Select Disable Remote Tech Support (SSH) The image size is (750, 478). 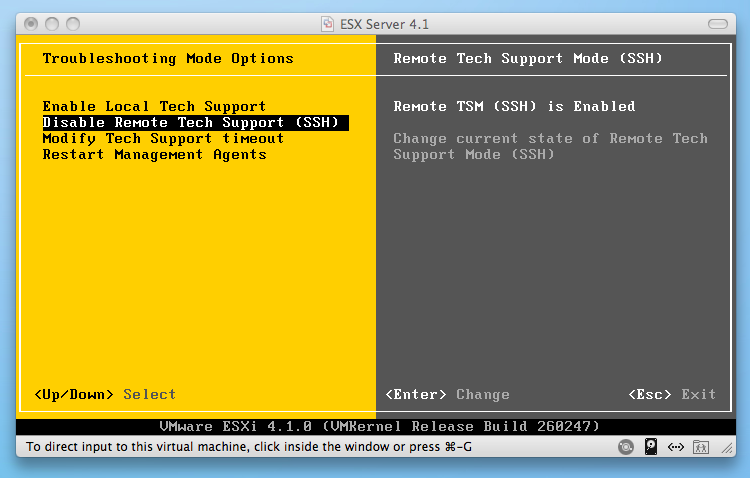click(196, 122)
